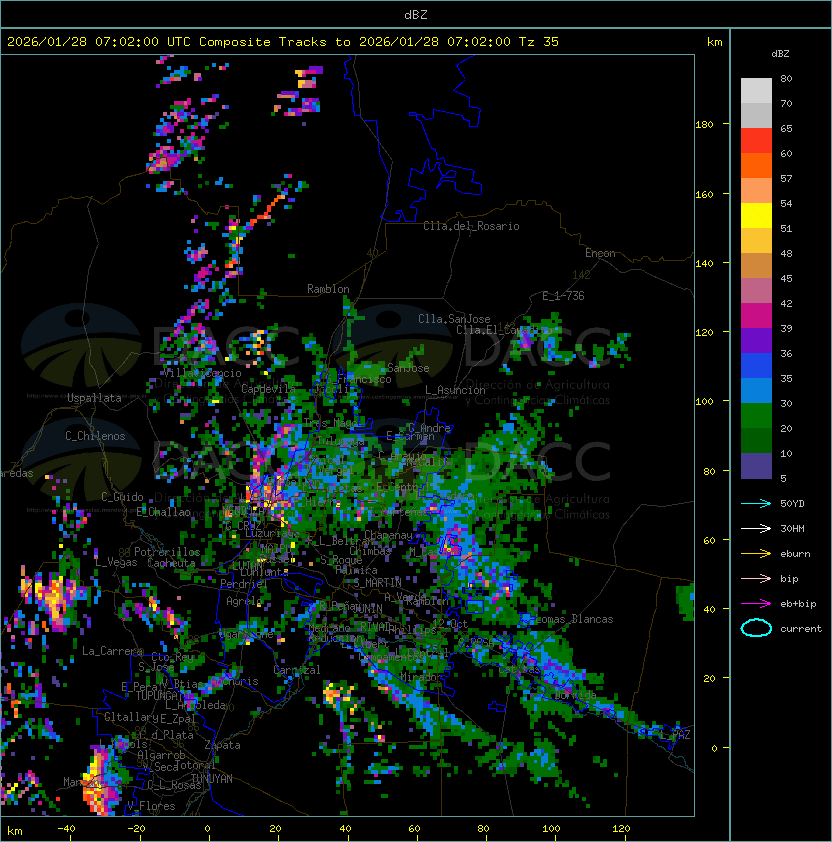This screenshot has width=832, height=842.
Task: Click the 'eb+bip' legend label
Action: pos(798,604)
